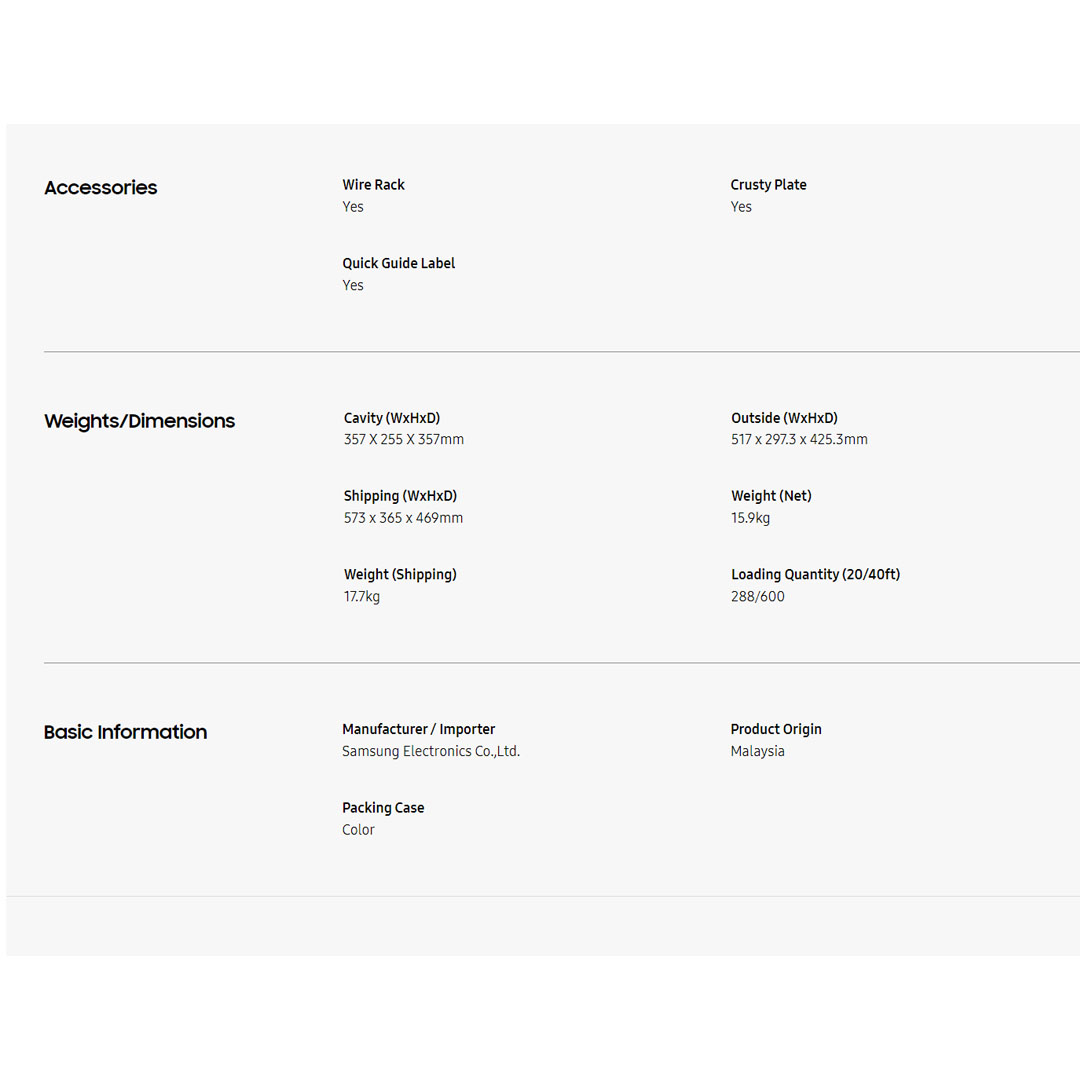Select the Wire Rack spec label
The image size is (1080, 1080).
coord(373,185)
